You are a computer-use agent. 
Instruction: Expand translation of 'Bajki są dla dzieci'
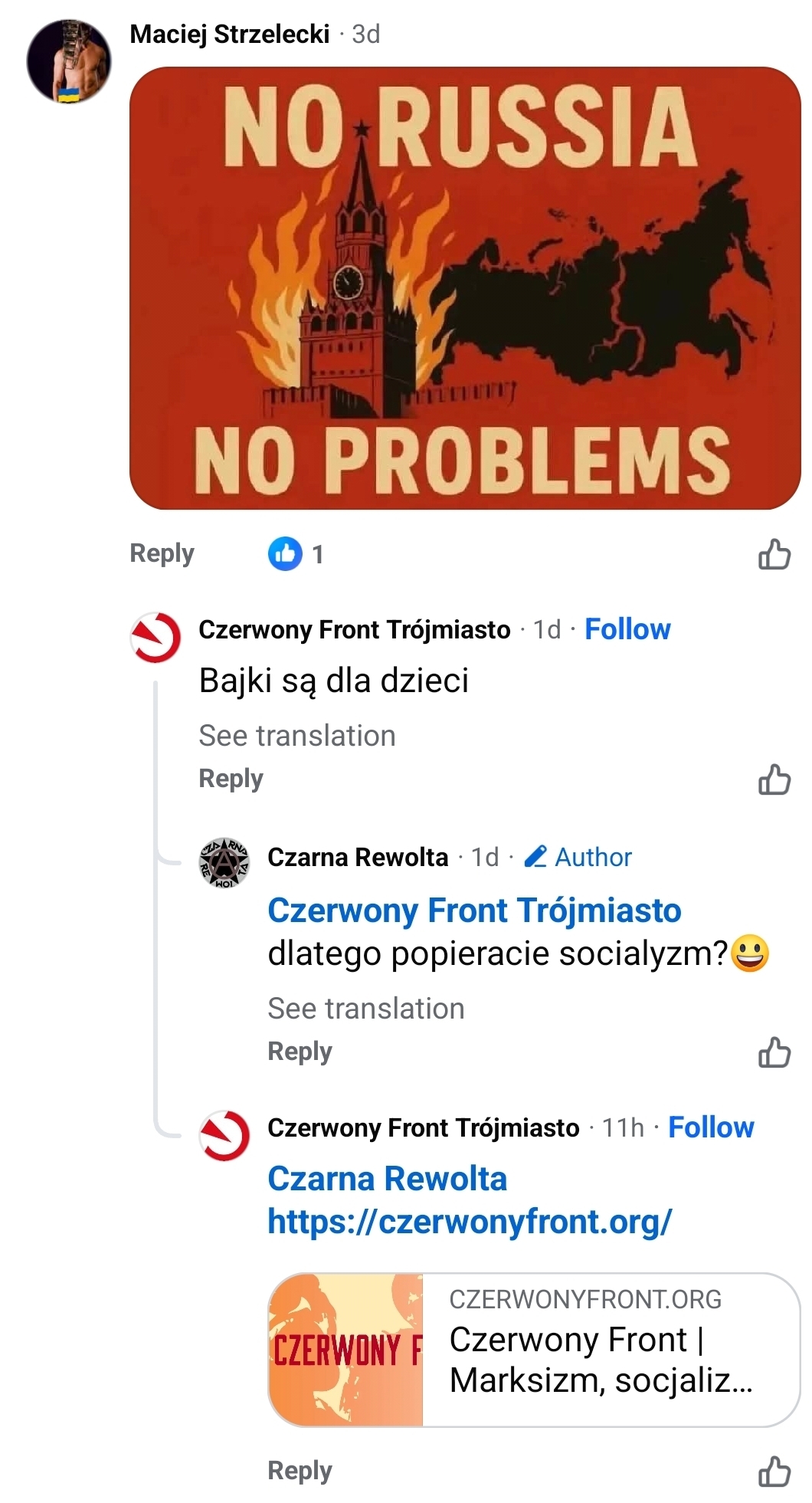pos(296,736)
